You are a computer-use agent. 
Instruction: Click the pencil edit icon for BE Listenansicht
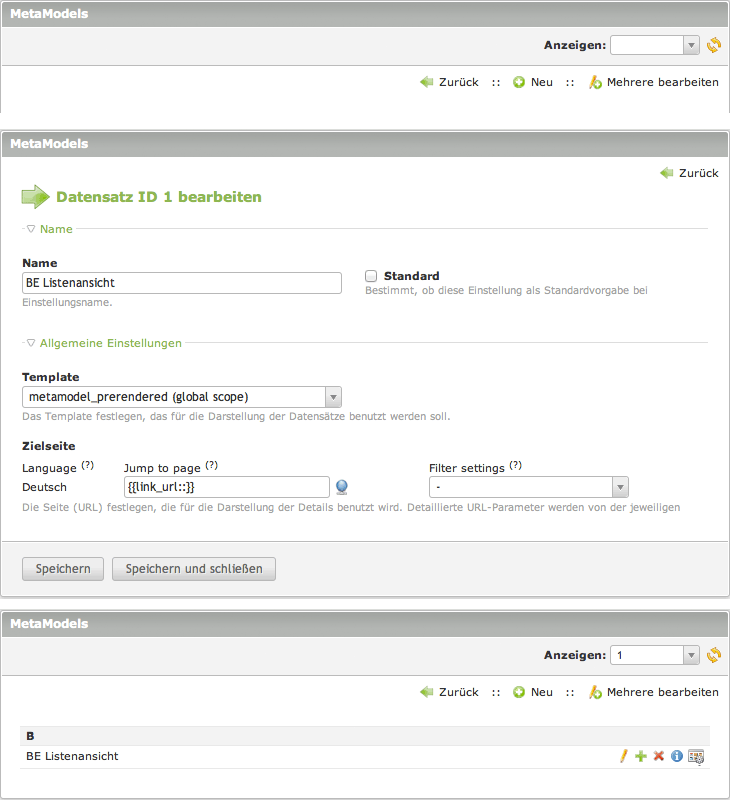click(x=623, y=756)
